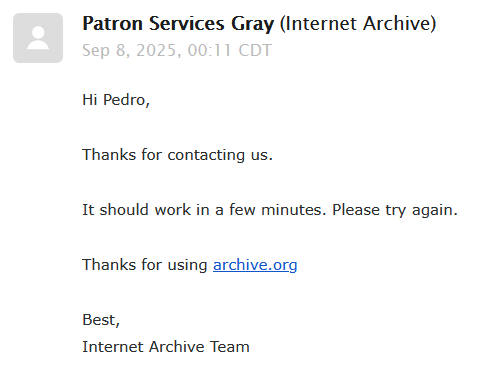Select the (Internet Archive) organization label

[x=358, y=24]
